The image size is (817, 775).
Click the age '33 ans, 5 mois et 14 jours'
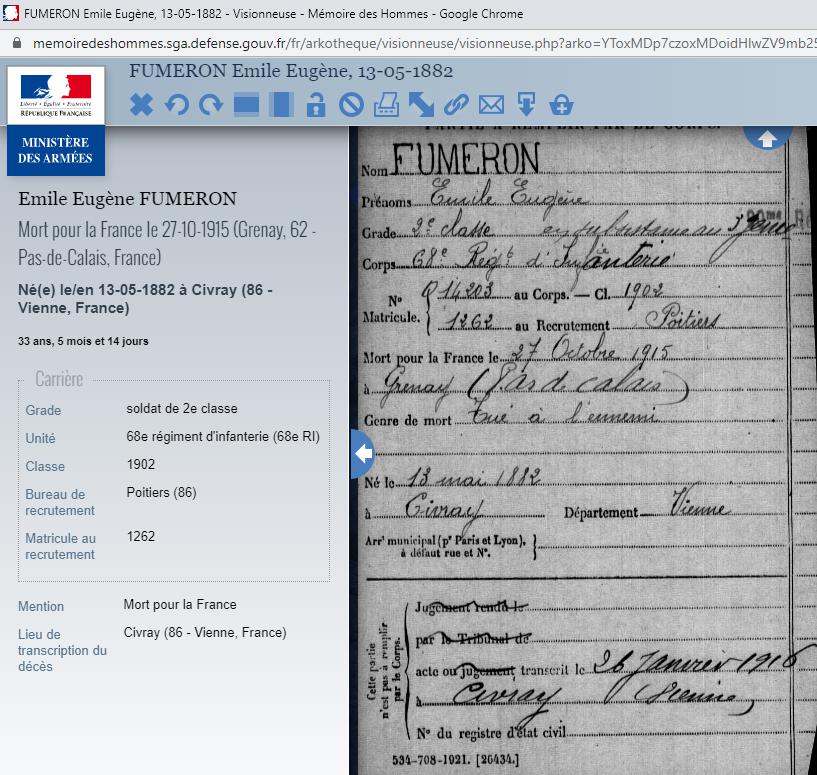coord(83,341)
